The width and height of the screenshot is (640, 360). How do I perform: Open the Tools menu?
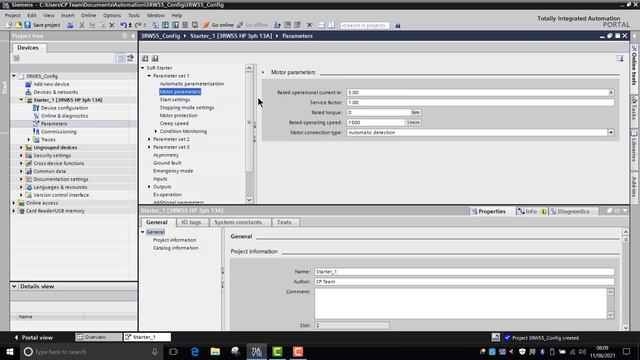(134, 15)
